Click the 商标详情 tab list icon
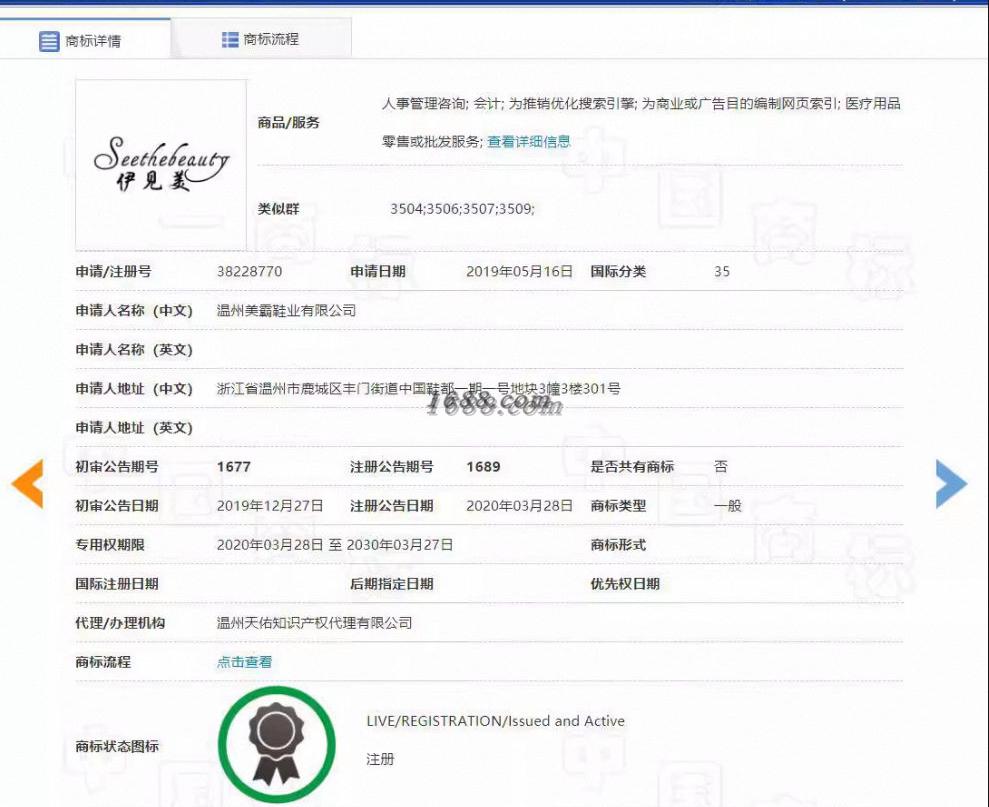 coord(49,42)
